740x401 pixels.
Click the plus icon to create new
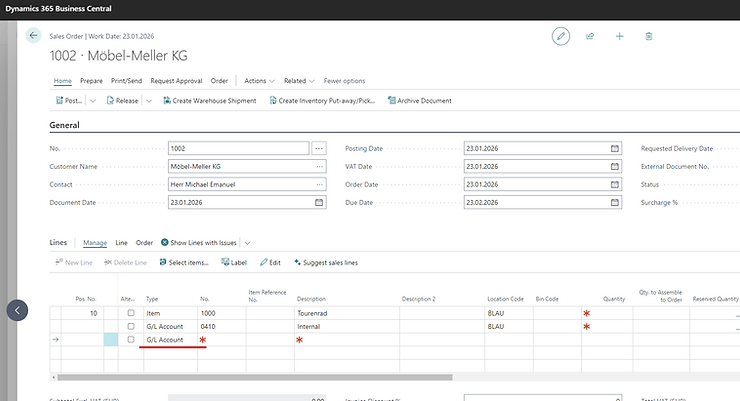click(620, 36)
